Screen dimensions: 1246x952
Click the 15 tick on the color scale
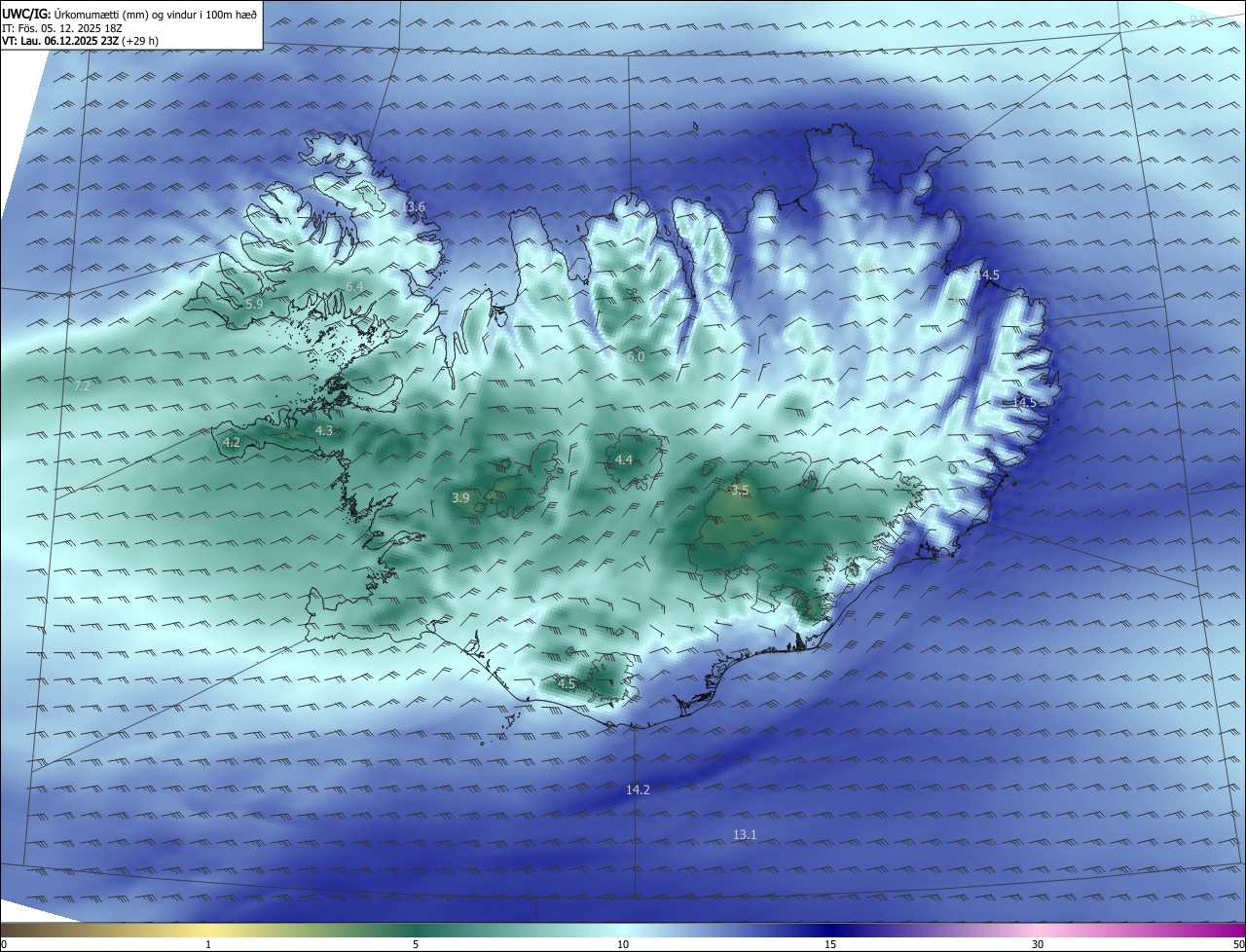click(830, 945)
